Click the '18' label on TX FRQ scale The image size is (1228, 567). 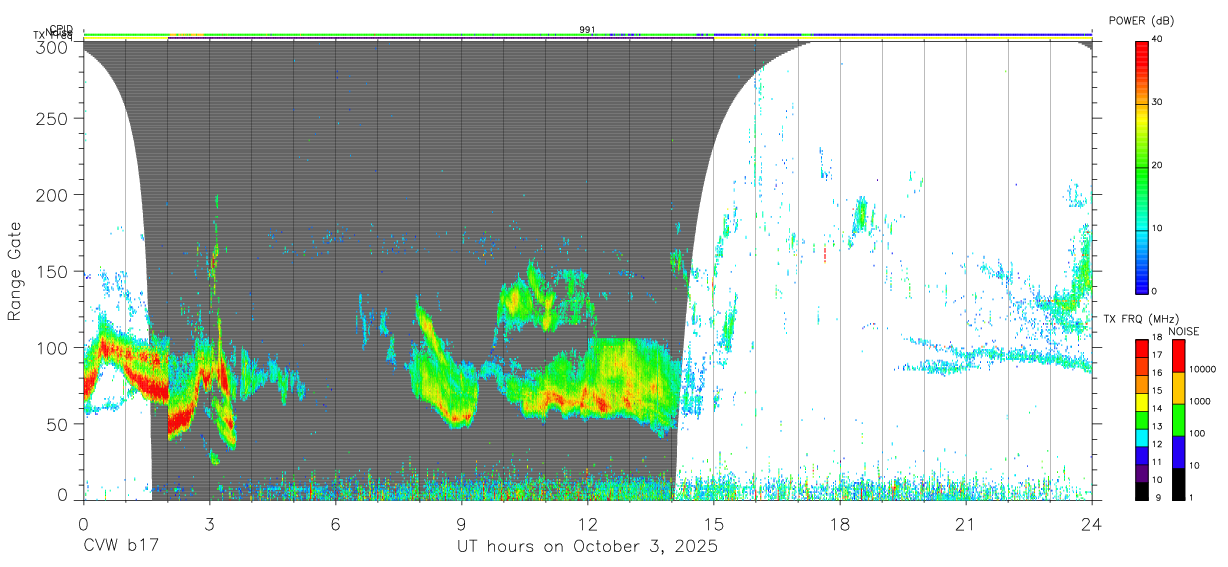pyautogui.click(x=1157, y=339)
